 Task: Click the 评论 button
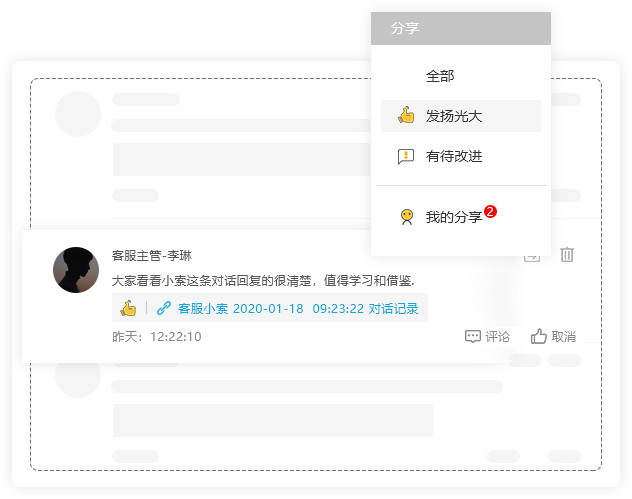pos(487,336)
